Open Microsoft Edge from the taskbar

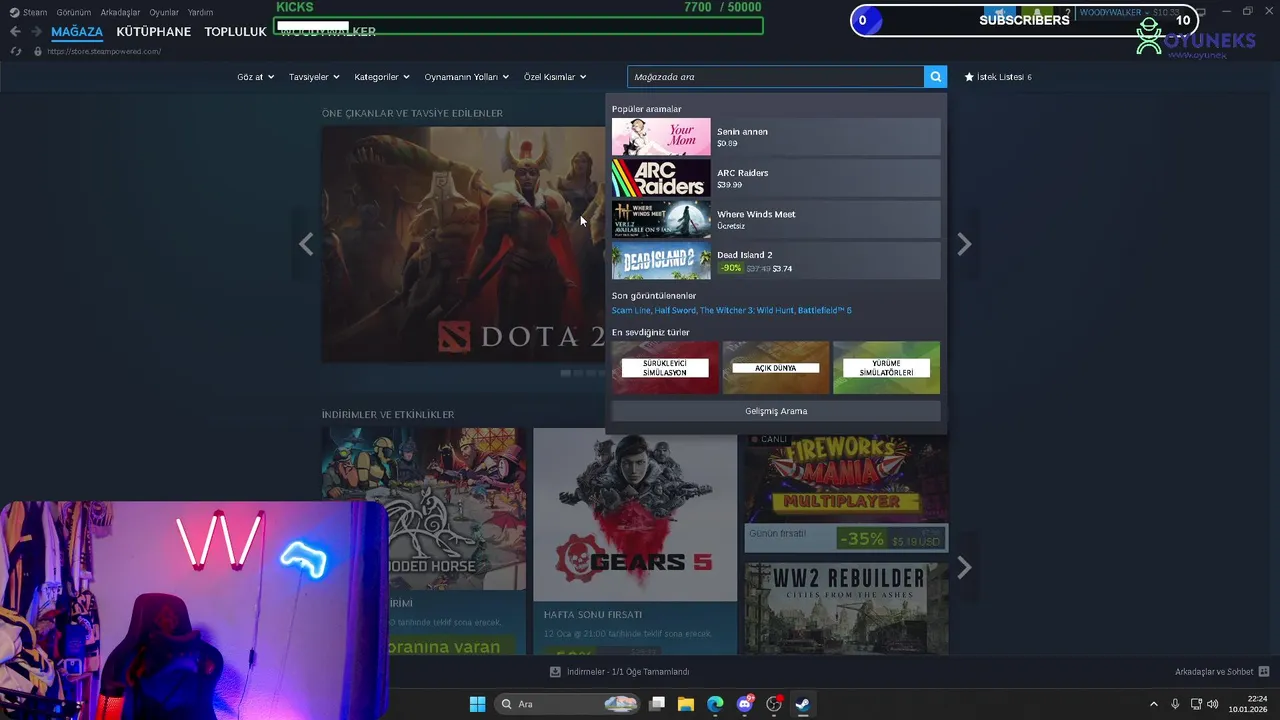click(715, 704)
